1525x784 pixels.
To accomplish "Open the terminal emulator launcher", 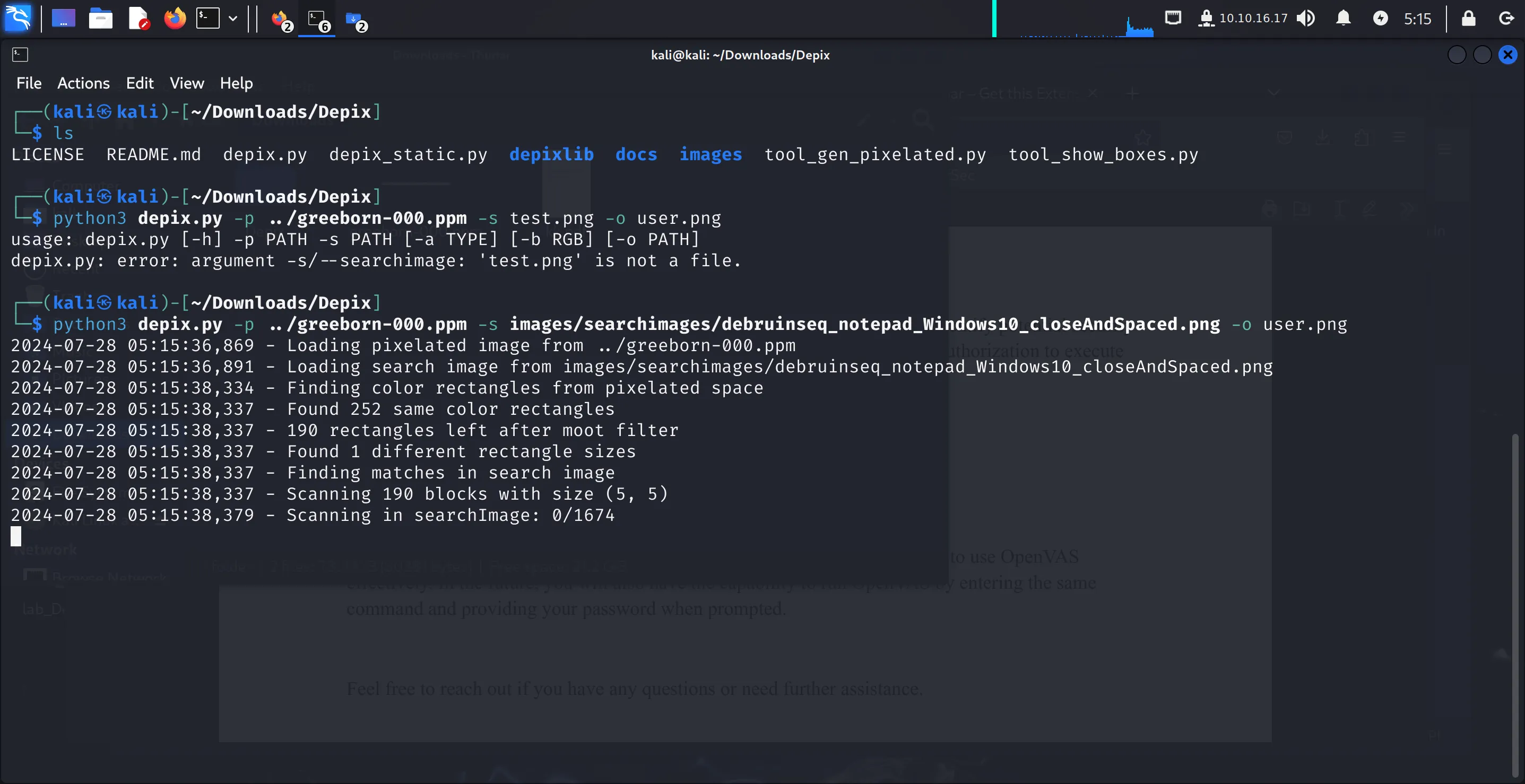I will [x=208, y=19].
